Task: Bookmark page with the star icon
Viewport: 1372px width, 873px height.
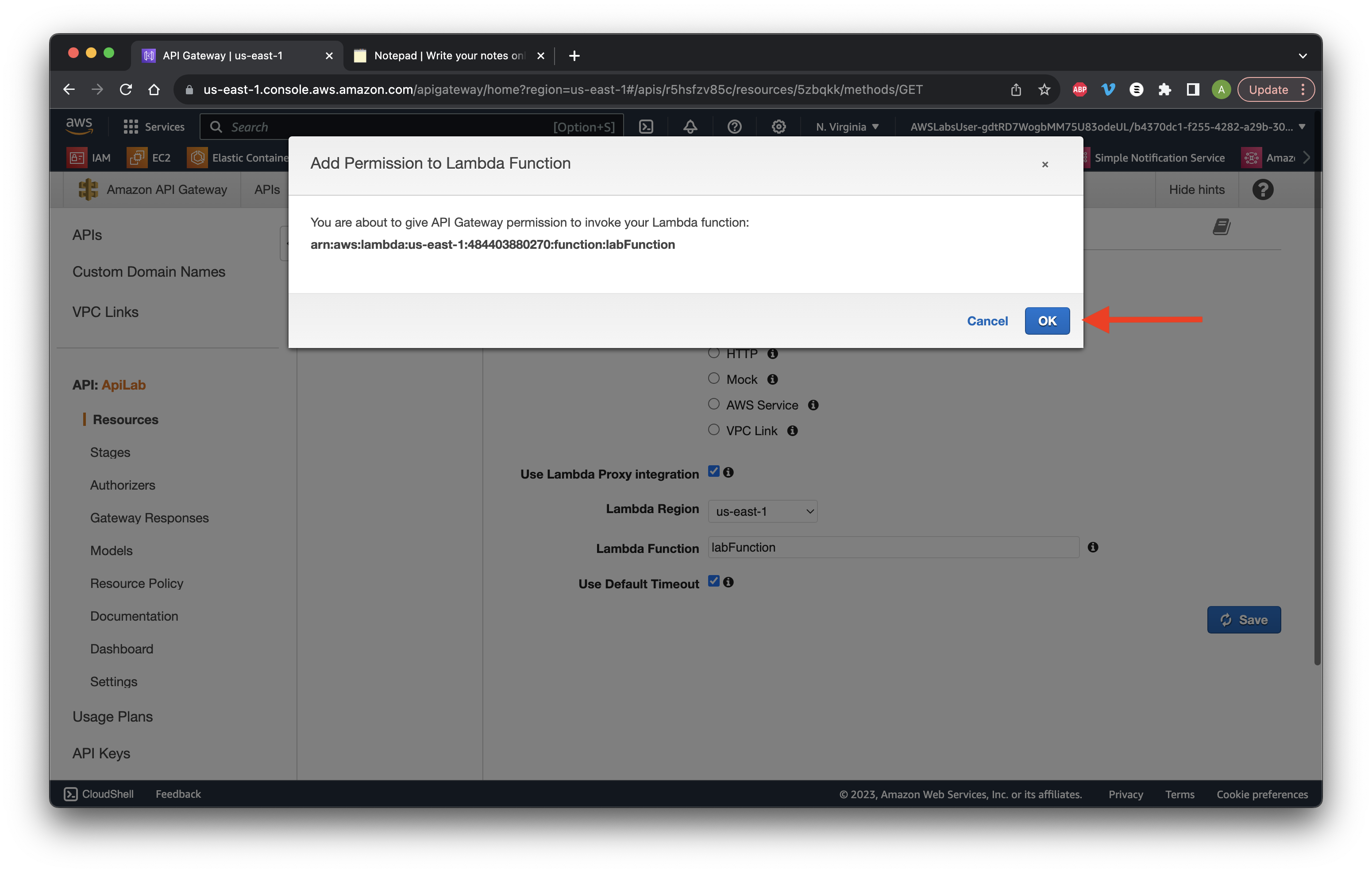Action: 1044,89
